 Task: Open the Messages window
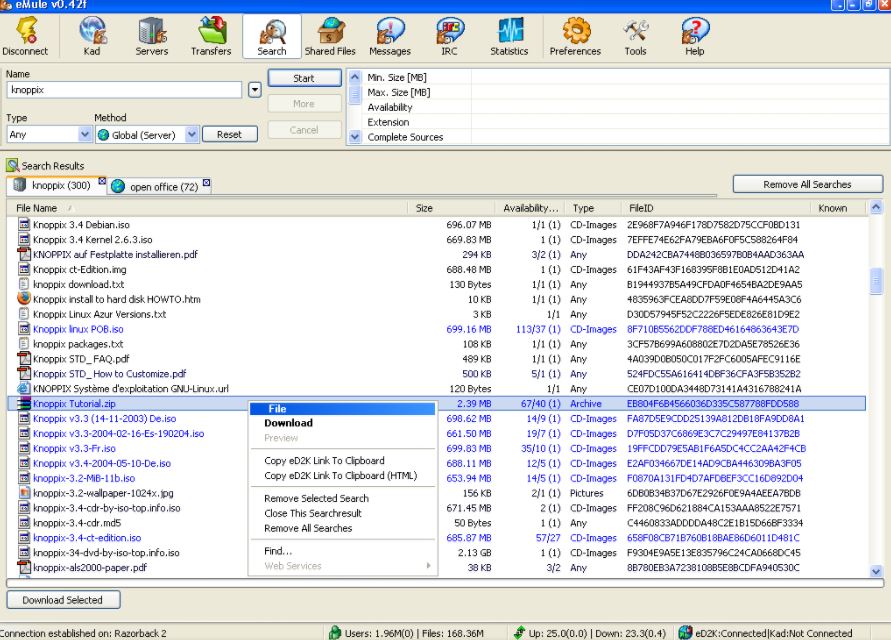click(390, 37)
